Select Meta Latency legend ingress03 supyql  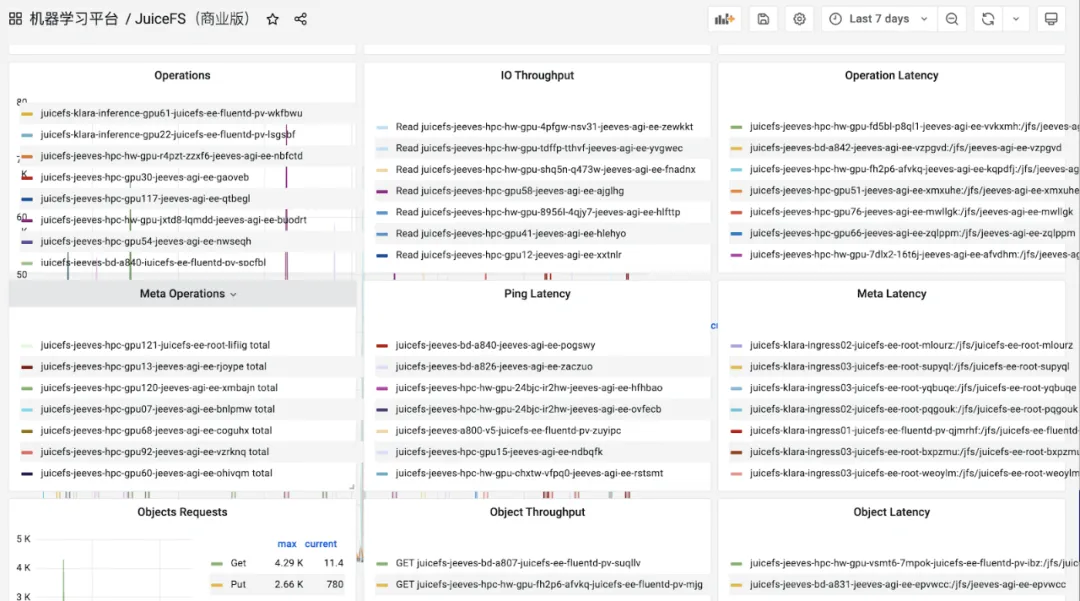pos(909,367)
